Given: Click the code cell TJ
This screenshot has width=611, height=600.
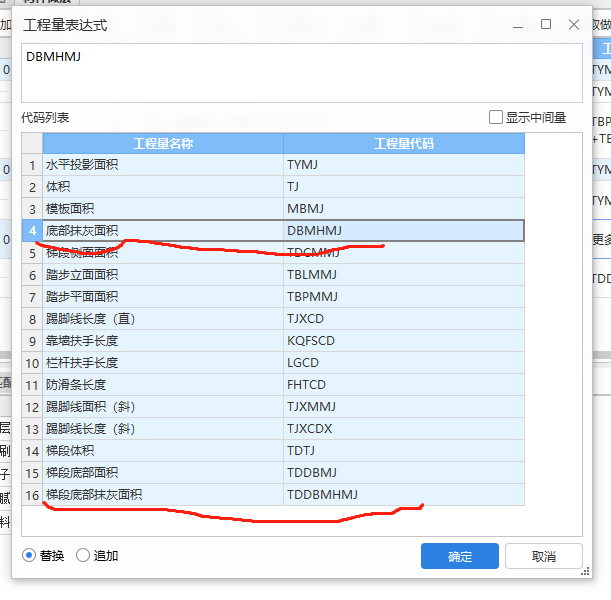Looking at the screenshot, I should [404, 187].
